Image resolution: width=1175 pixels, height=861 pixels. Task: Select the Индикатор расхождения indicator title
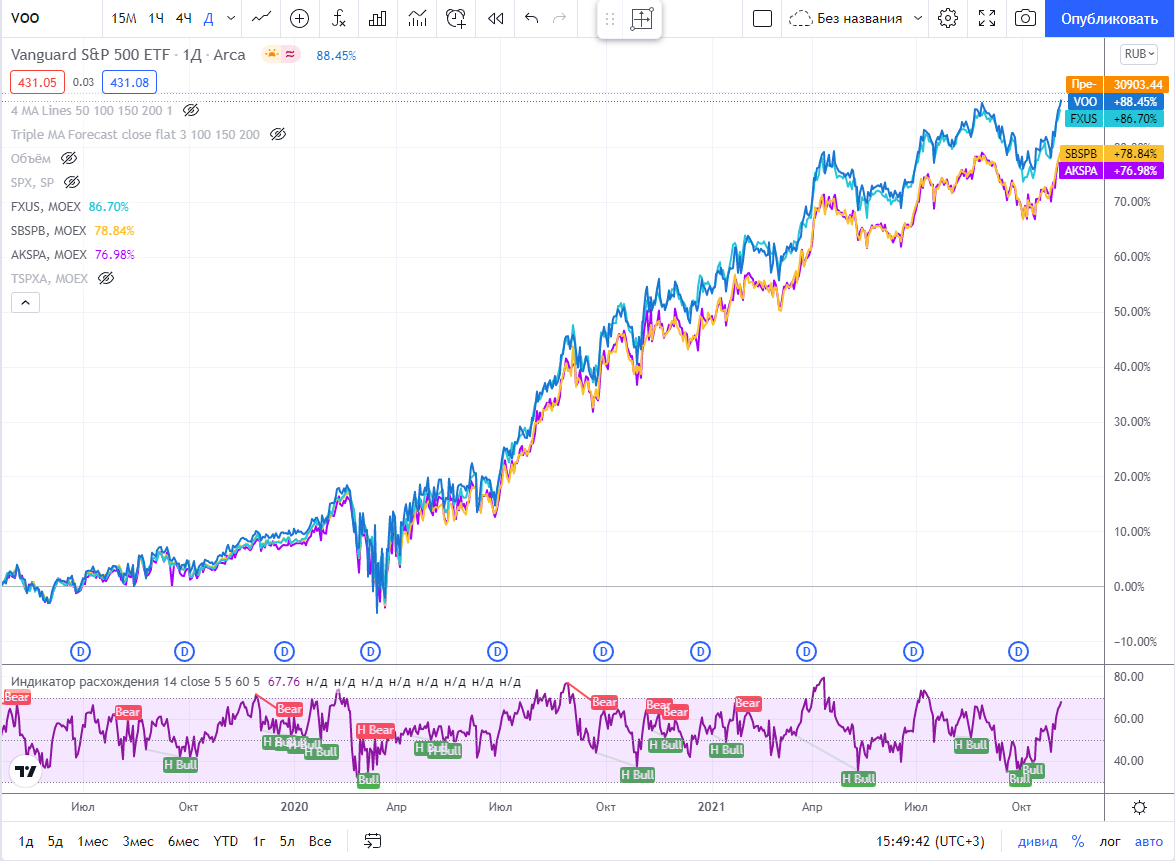(135, 682)
